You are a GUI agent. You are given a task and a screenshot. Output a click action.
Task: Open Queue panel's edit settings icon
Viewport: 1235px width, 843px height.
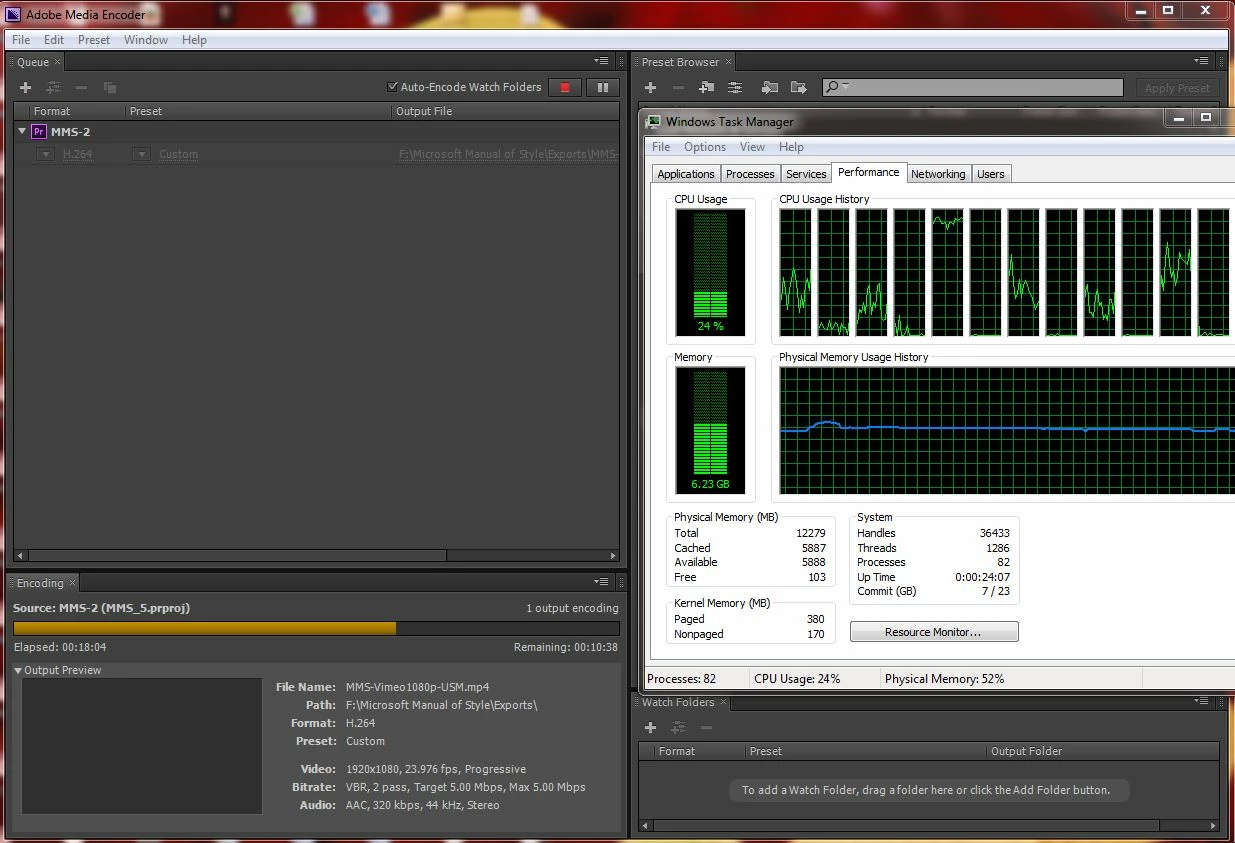click(x=54, y=88)
